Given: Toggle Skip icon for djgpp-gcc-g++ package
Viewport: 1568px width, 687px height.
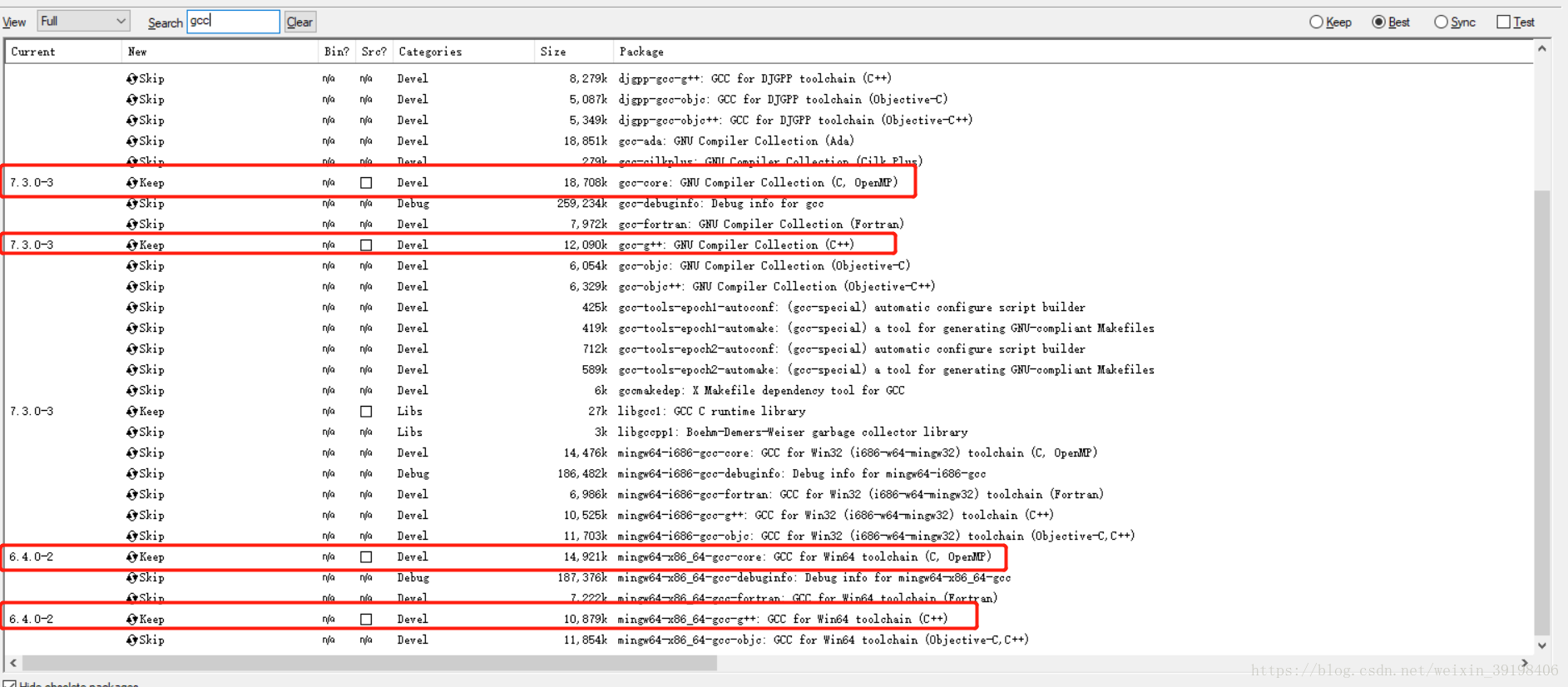Looking at the screenshot, I should [x=131, y=78].
